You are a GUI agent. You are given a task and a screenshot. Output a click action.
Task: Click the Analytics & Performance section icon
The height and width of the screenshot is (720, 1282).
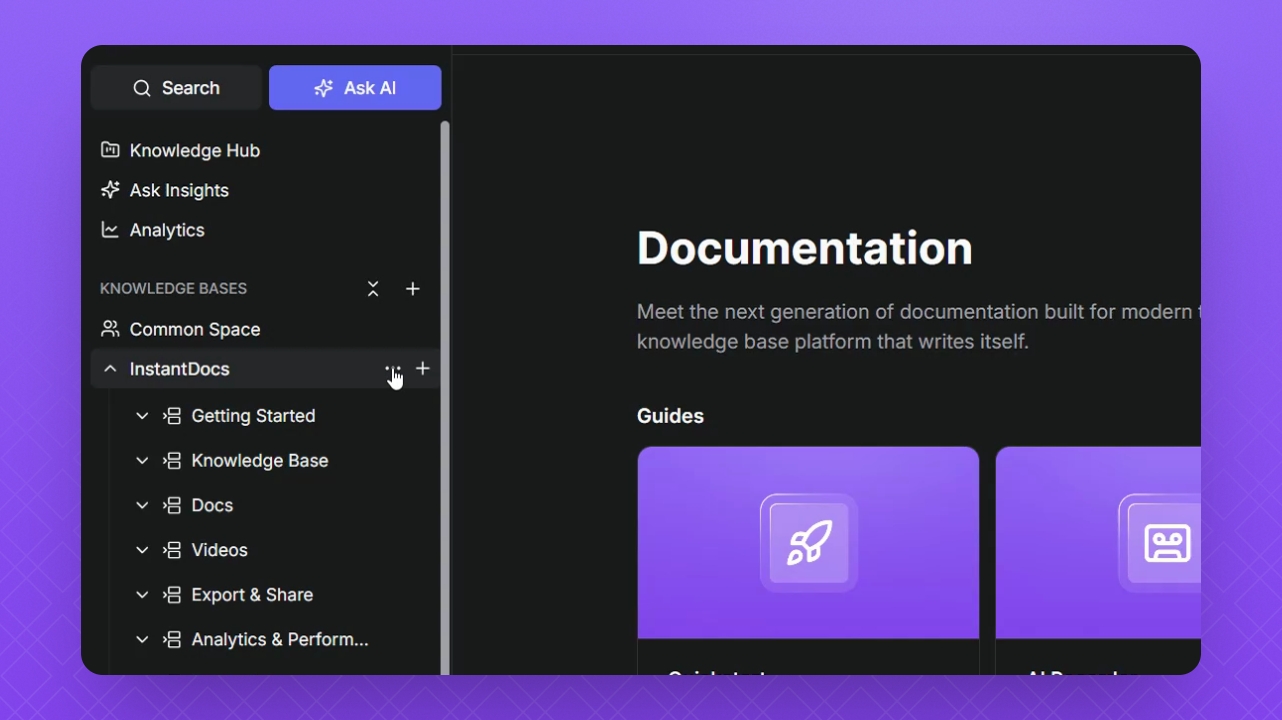172,640
